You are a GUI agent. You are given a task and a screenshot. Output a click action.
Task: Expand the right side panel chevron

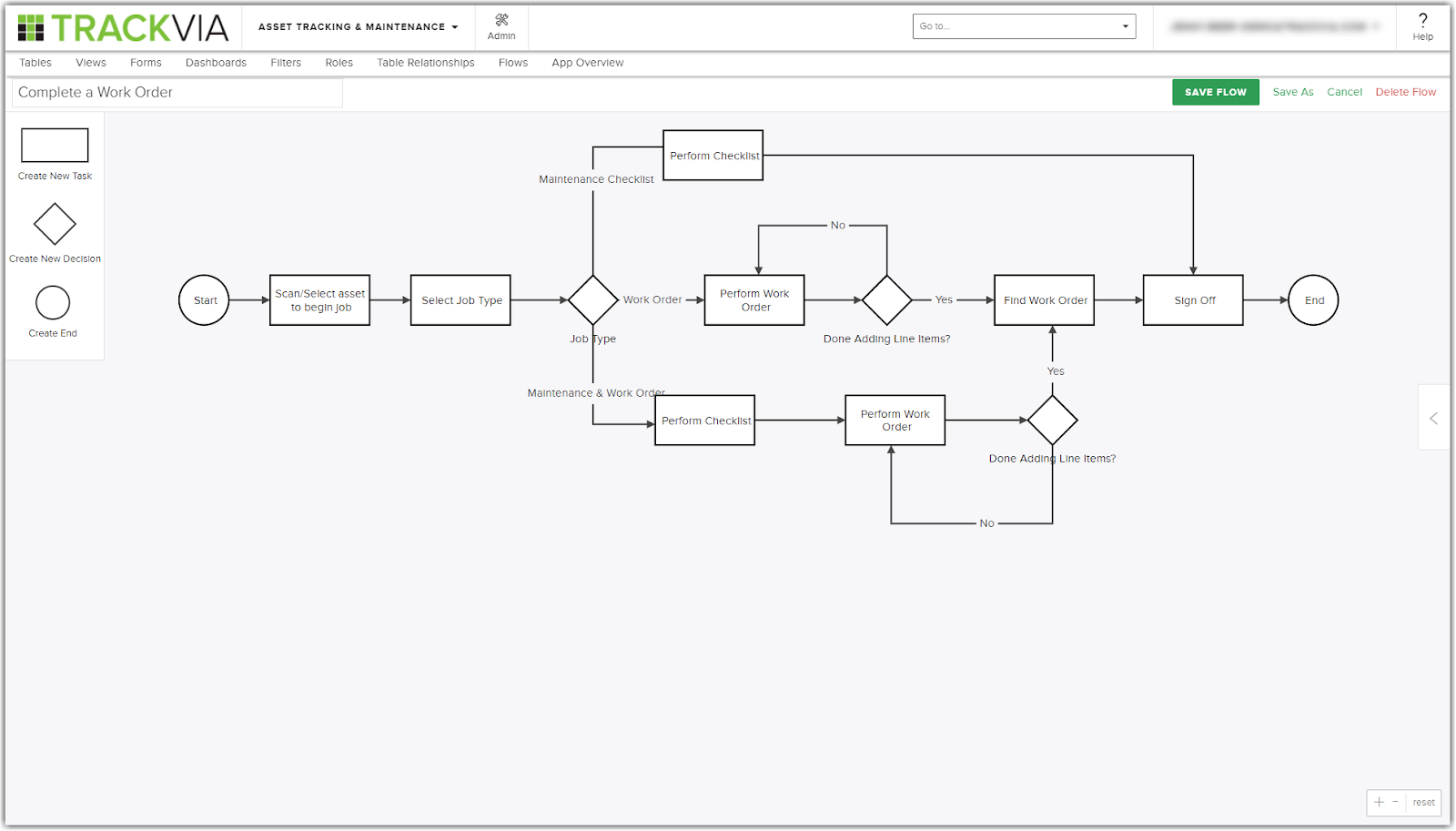(x=1433, y=418)
